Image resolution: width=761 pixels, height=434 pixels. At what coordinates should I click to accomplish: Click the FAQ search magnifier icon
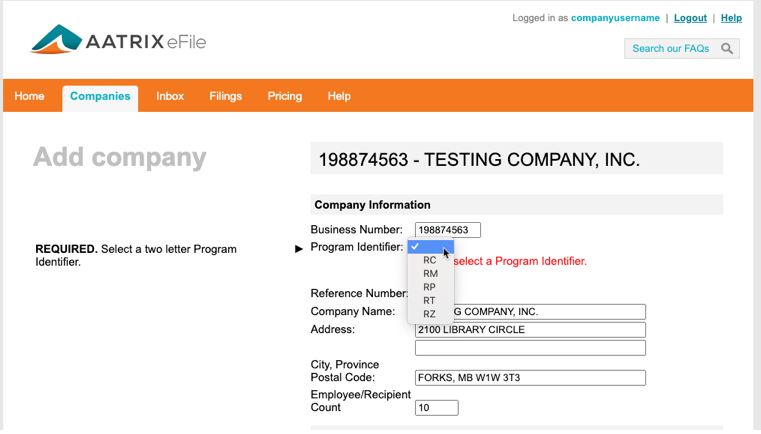coord(727,48)
